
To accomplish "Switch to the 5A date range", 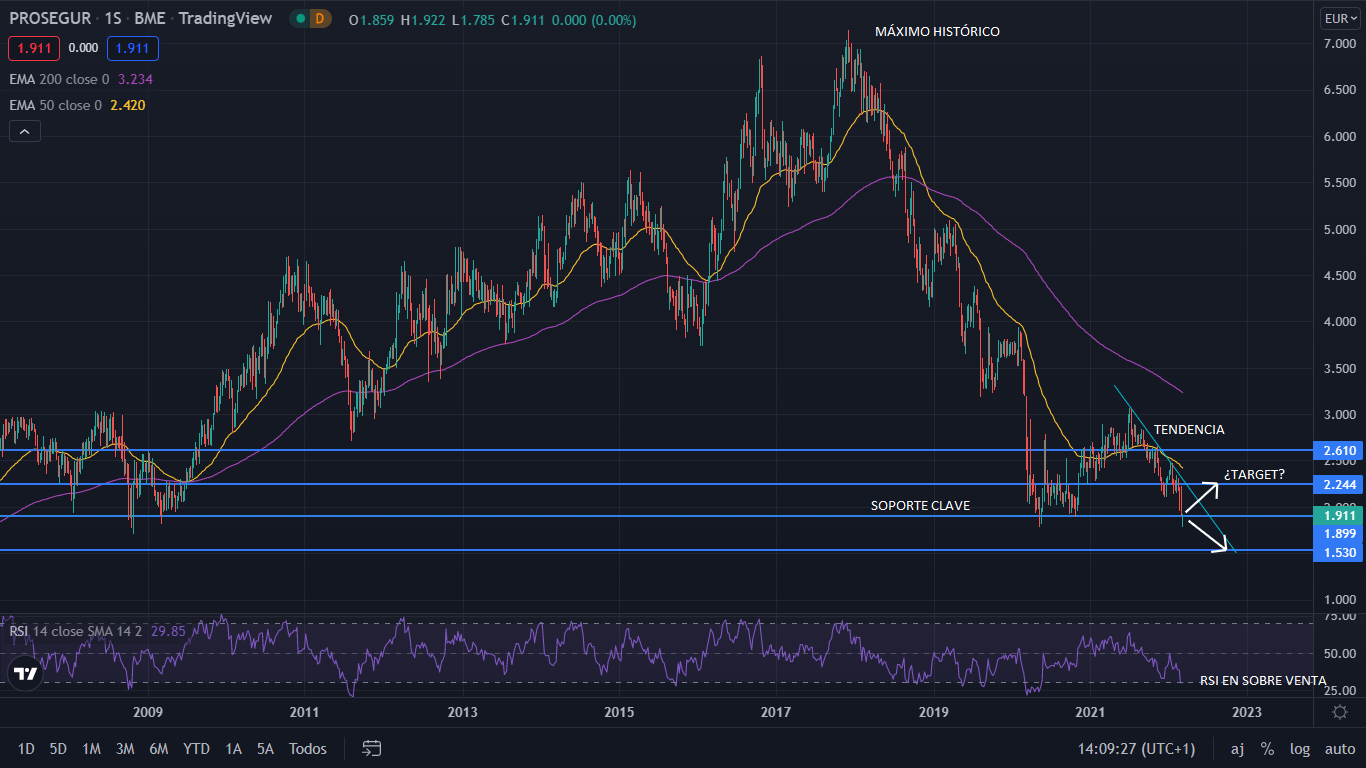I will (265, 748).
